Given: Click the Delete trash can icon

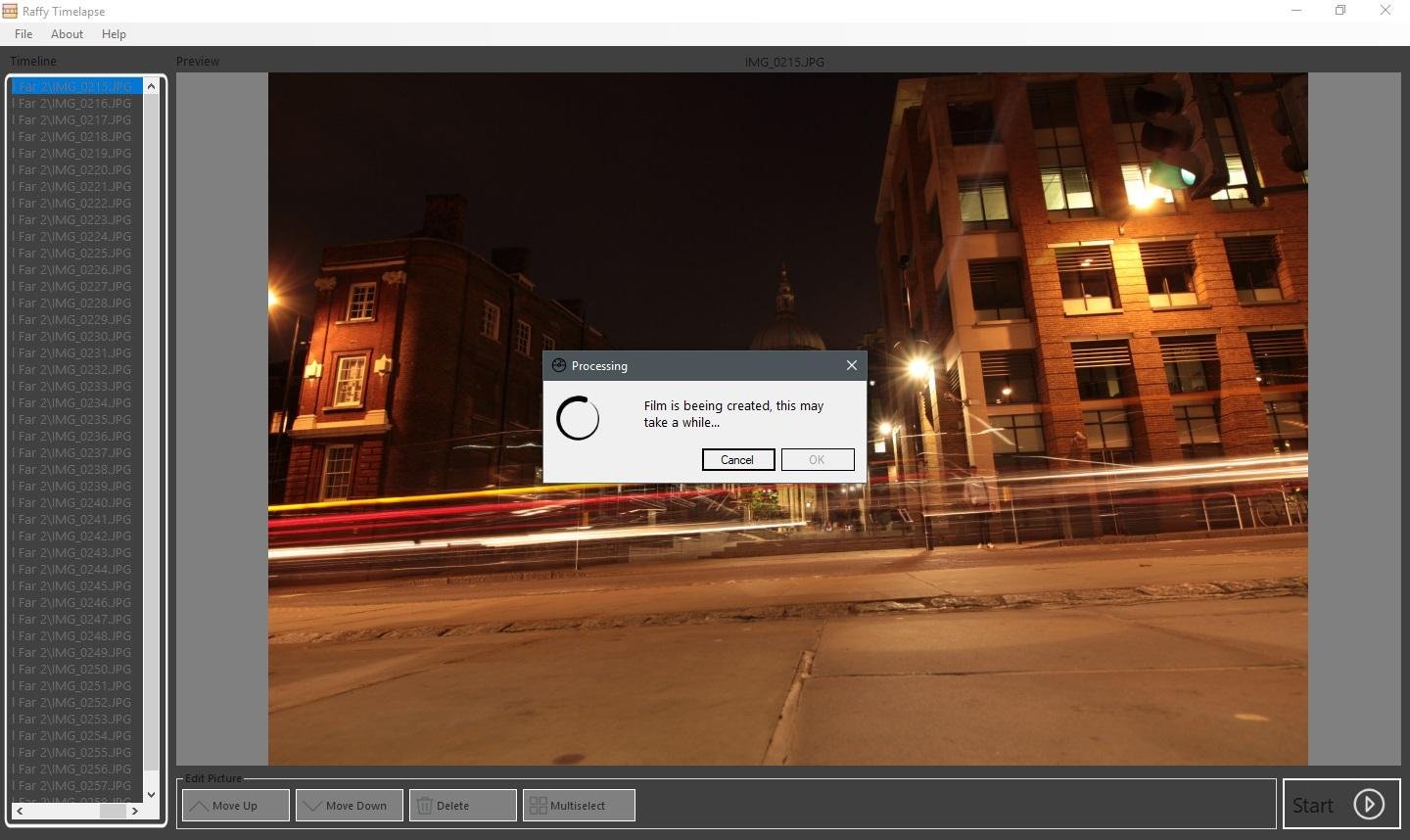Looking at the screenshot, I should 425,805.
